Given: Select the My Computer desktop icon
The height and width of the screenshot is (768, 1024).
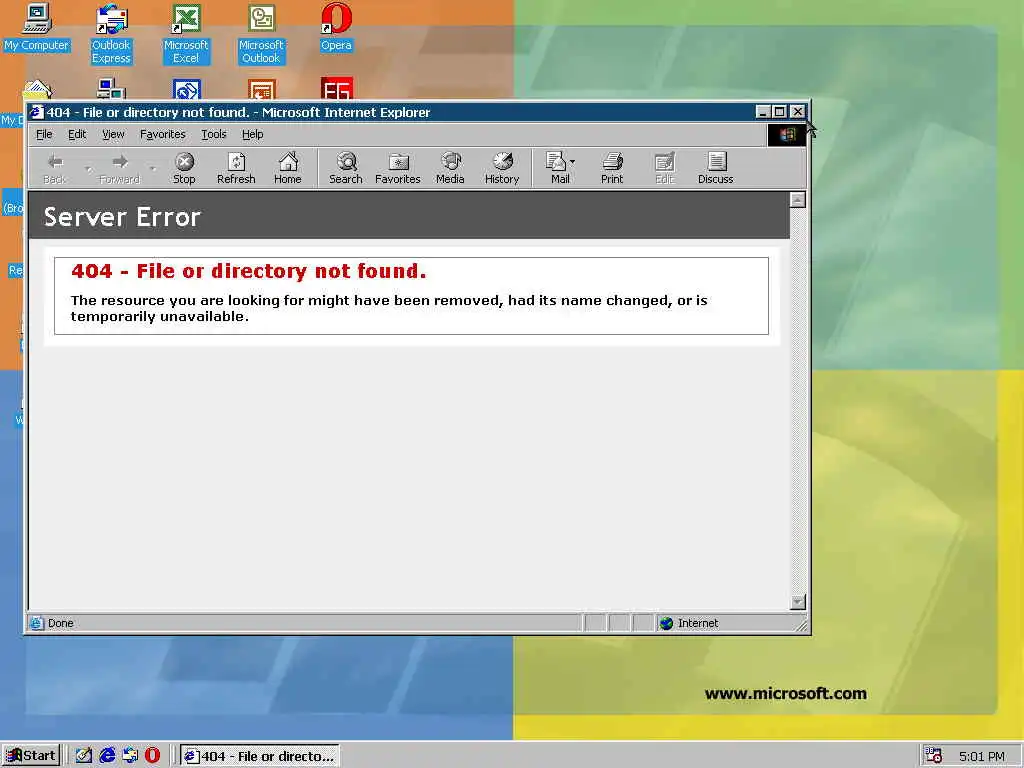Looking at the screenshot, I should 37,27.
